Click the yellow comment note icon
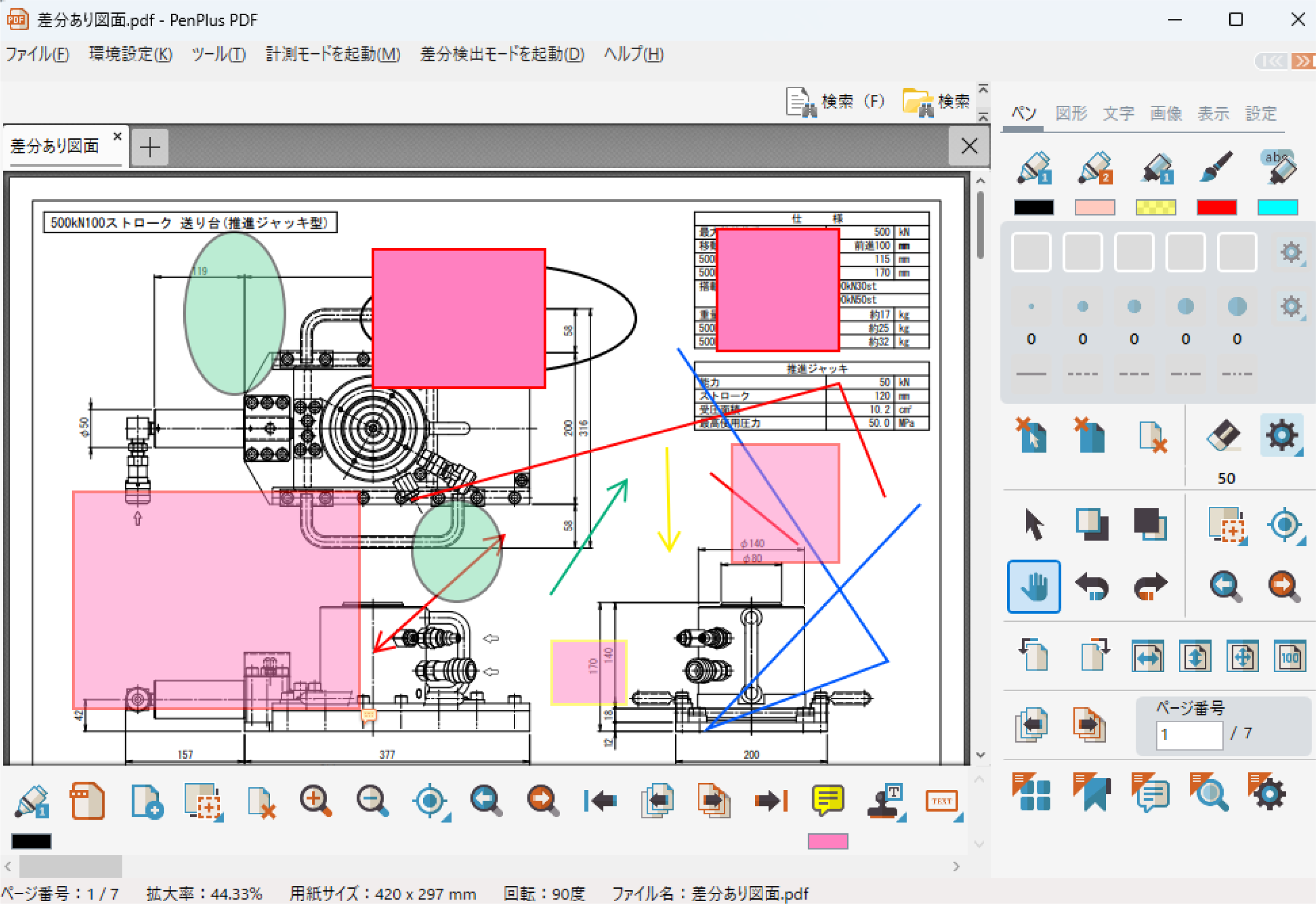Screen dimensions: 1316x904 tap(828, 800)
